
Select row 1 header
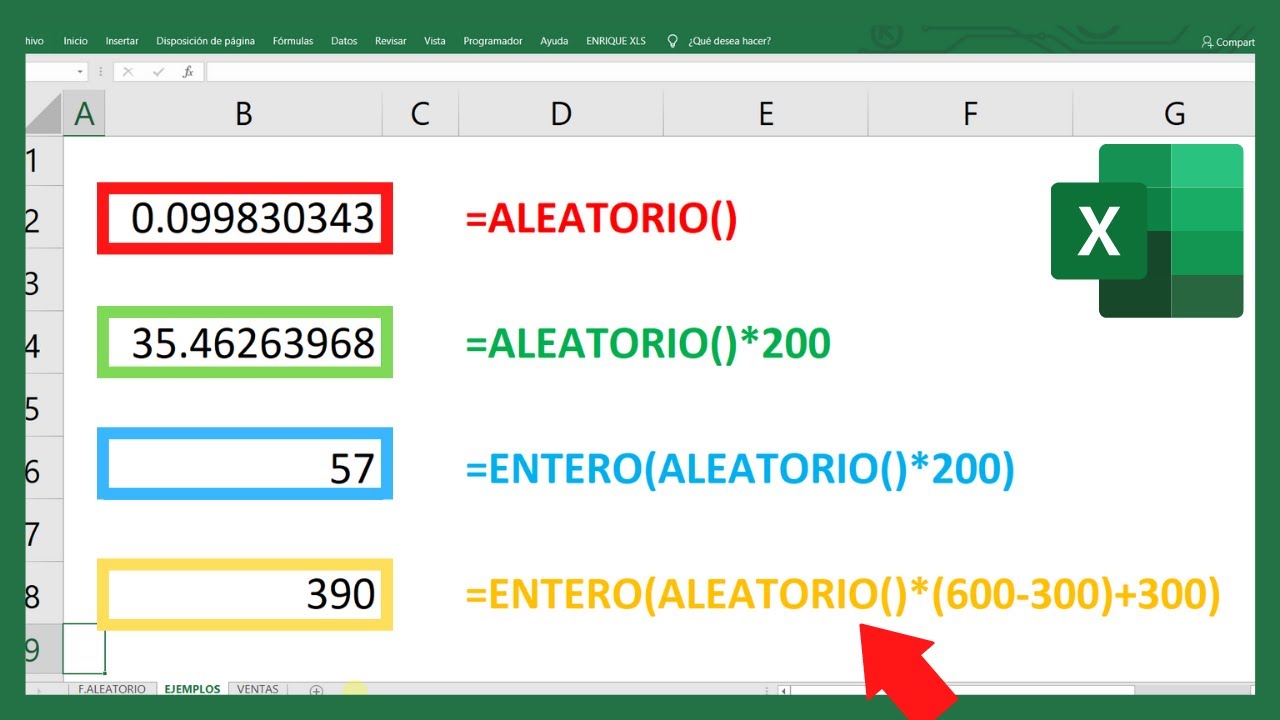click(x=44, y=160)
